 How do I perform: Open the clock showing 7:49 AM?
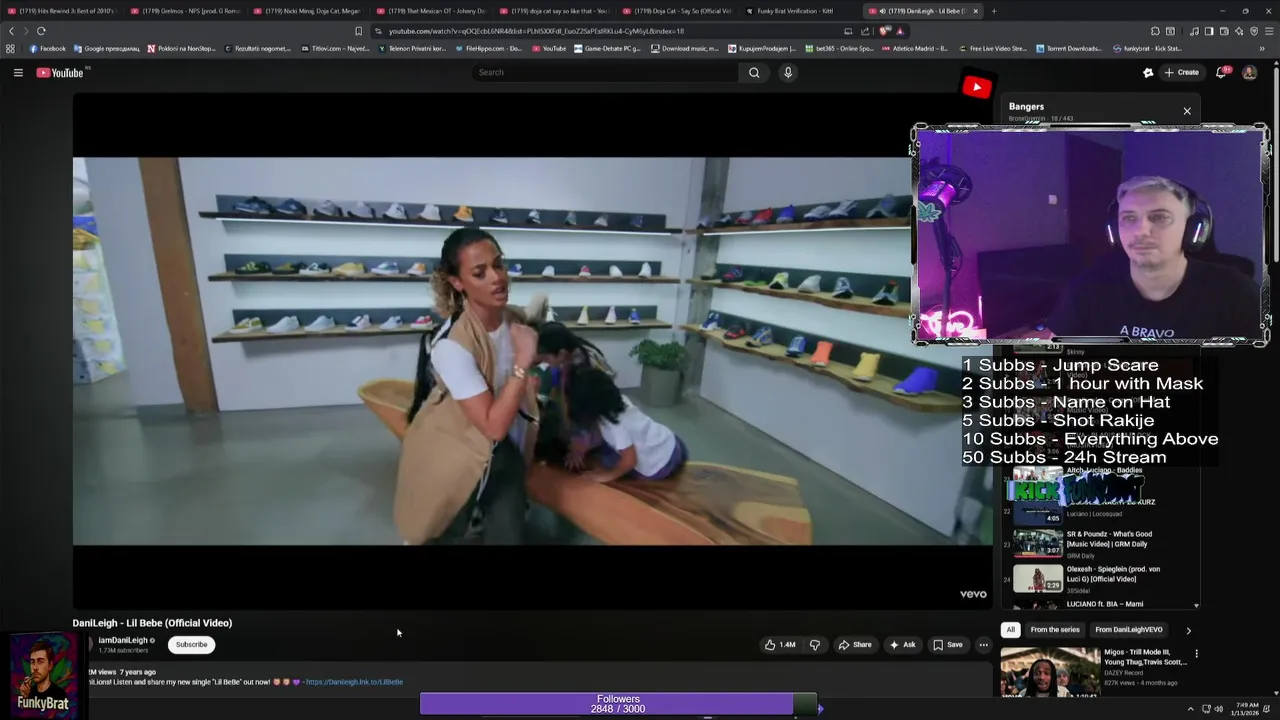tap(1246, 709)
